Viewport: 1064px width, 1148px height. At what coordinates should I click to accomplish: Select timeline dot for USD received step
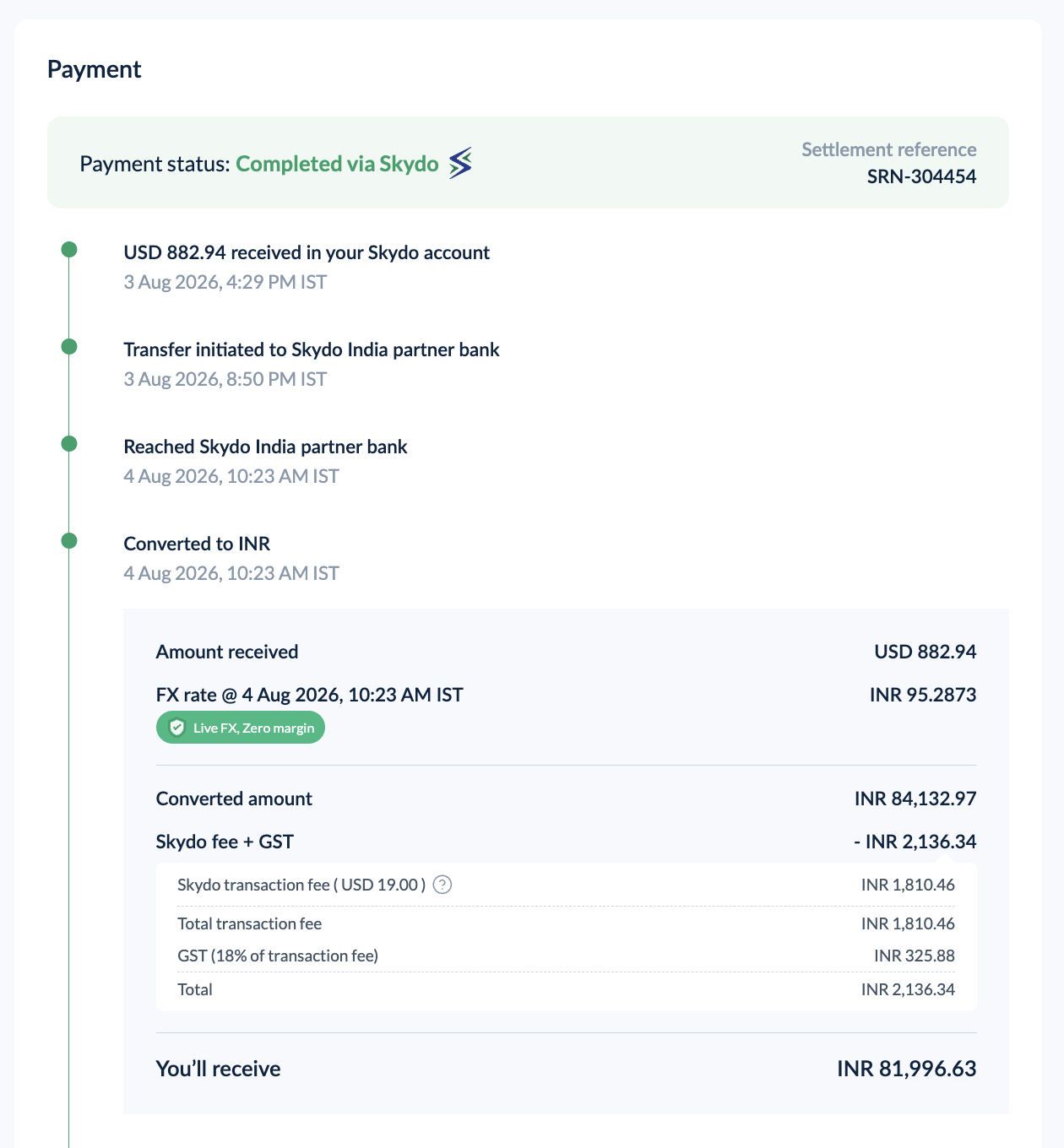pos(69,249)
